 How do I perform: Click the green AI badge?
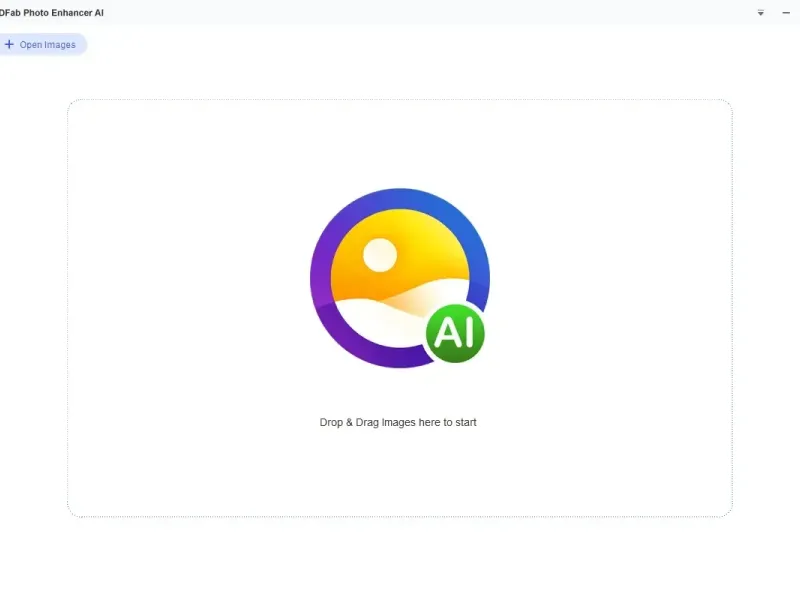pyautogui.click(x=455, y=333)
